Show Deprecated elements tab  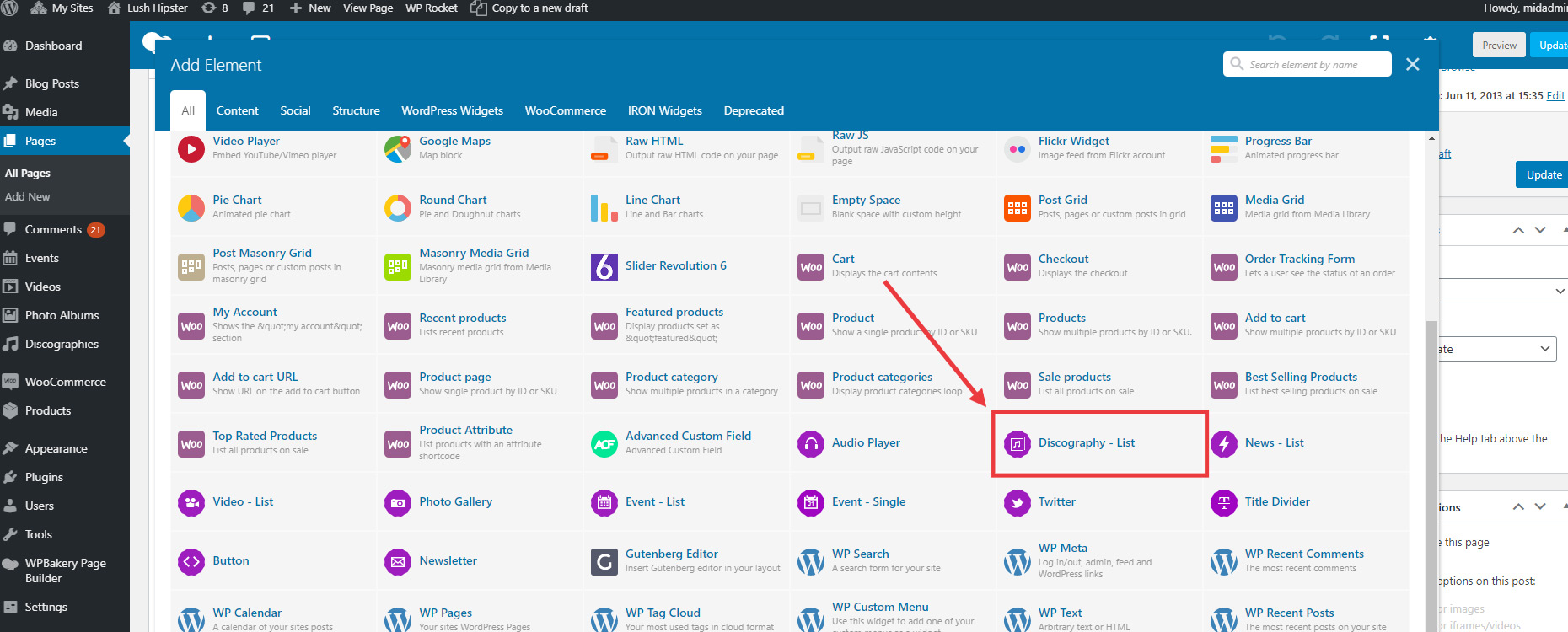754,110
